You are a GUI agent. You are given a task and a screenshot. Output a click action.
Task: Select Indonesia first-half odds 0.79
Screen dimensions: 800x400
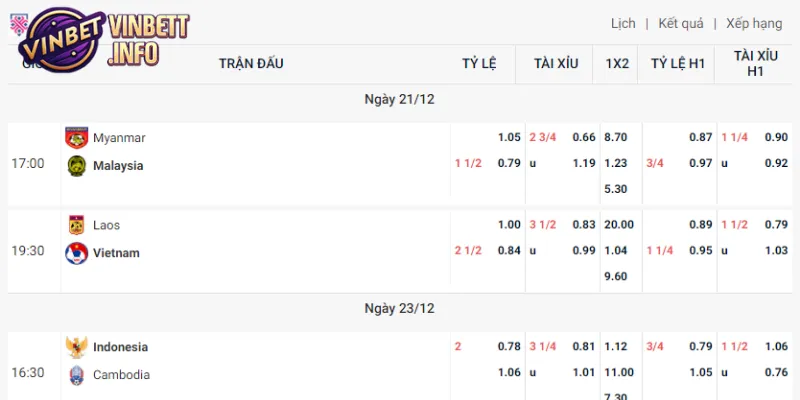701,347
